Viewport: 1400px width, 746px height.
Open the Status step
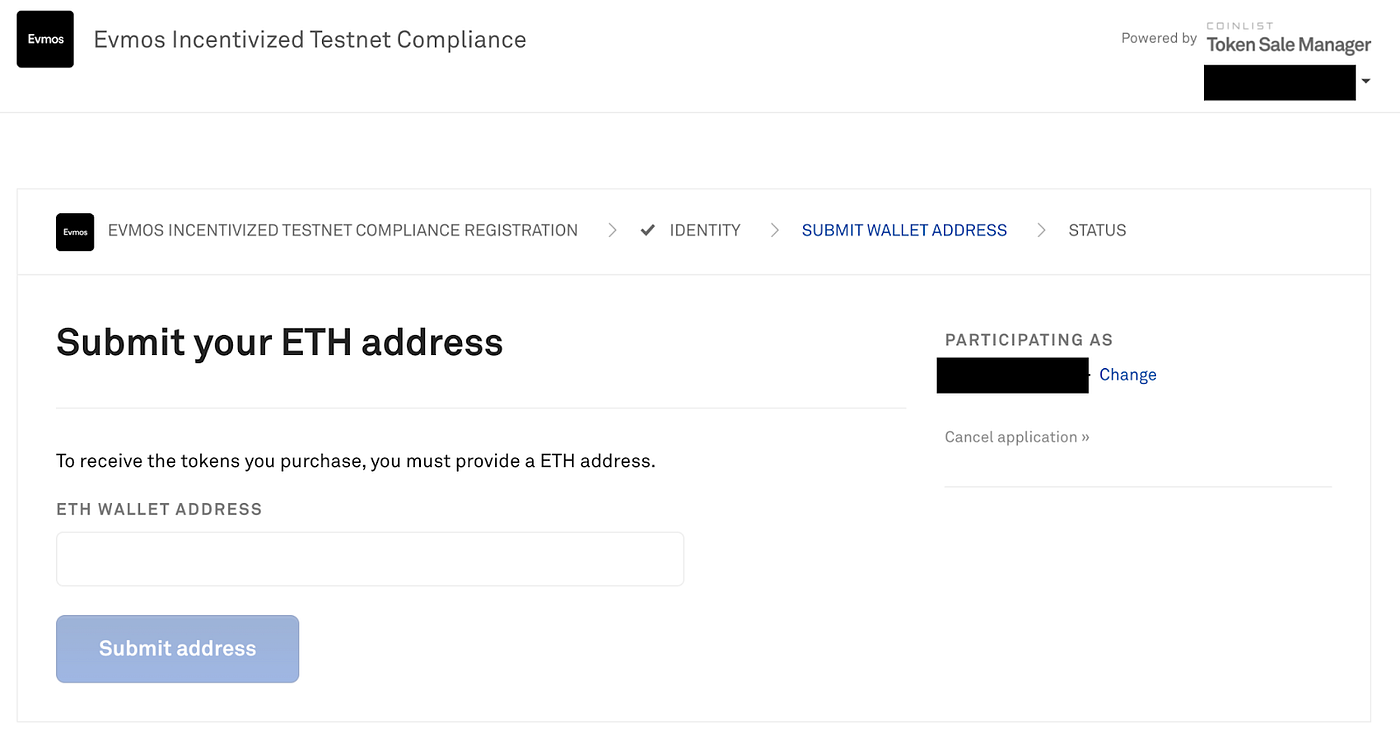(x=1097, y=231)
